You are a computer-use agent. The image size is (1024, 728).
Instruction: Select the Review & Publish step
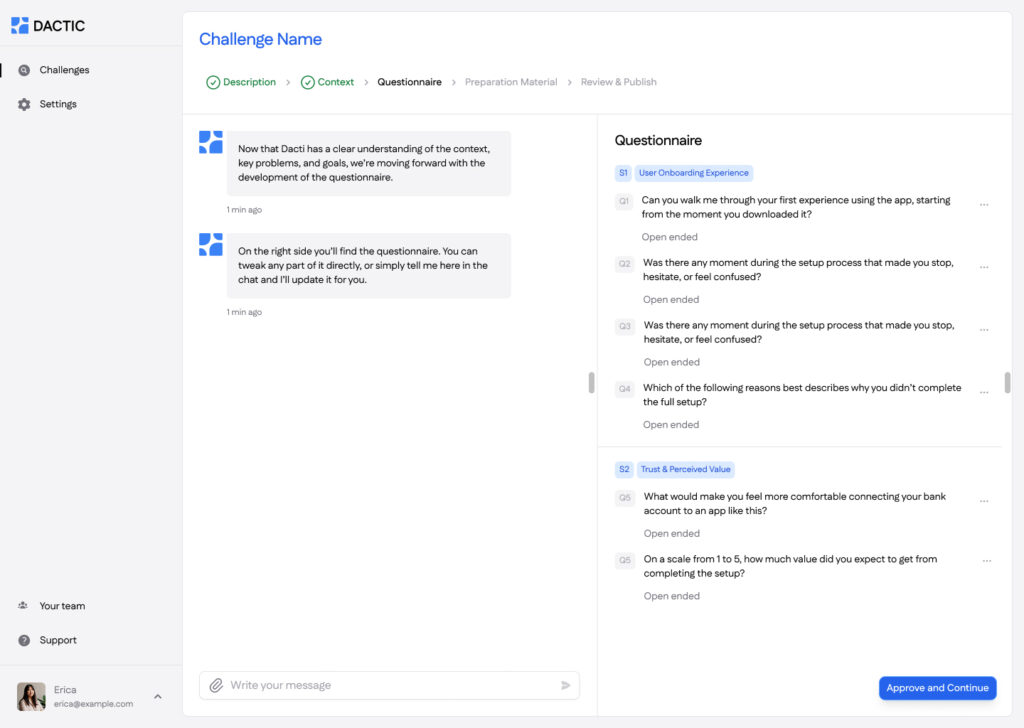tap(618, 82)
